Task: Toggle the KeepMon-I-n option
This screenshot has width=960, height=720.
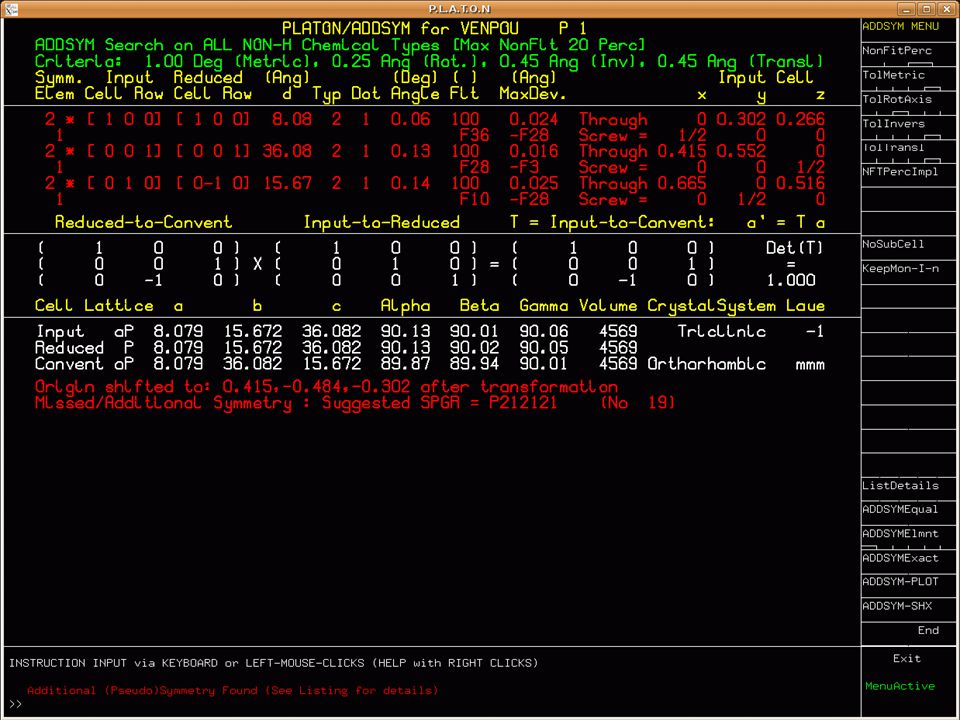Action: (899, 269)
